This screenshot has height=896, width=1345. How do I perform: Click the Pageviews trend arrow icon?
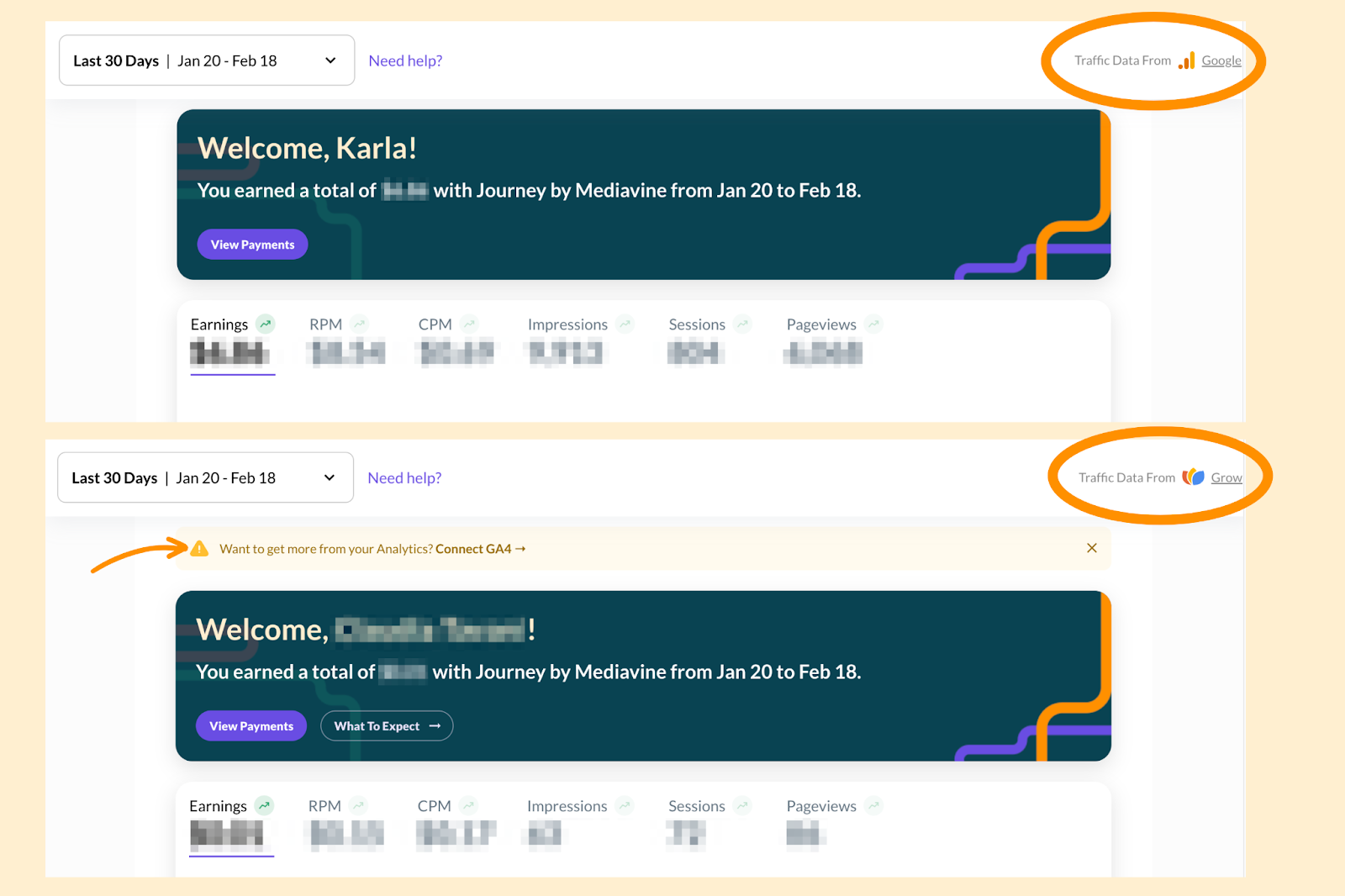pos(874,323)
